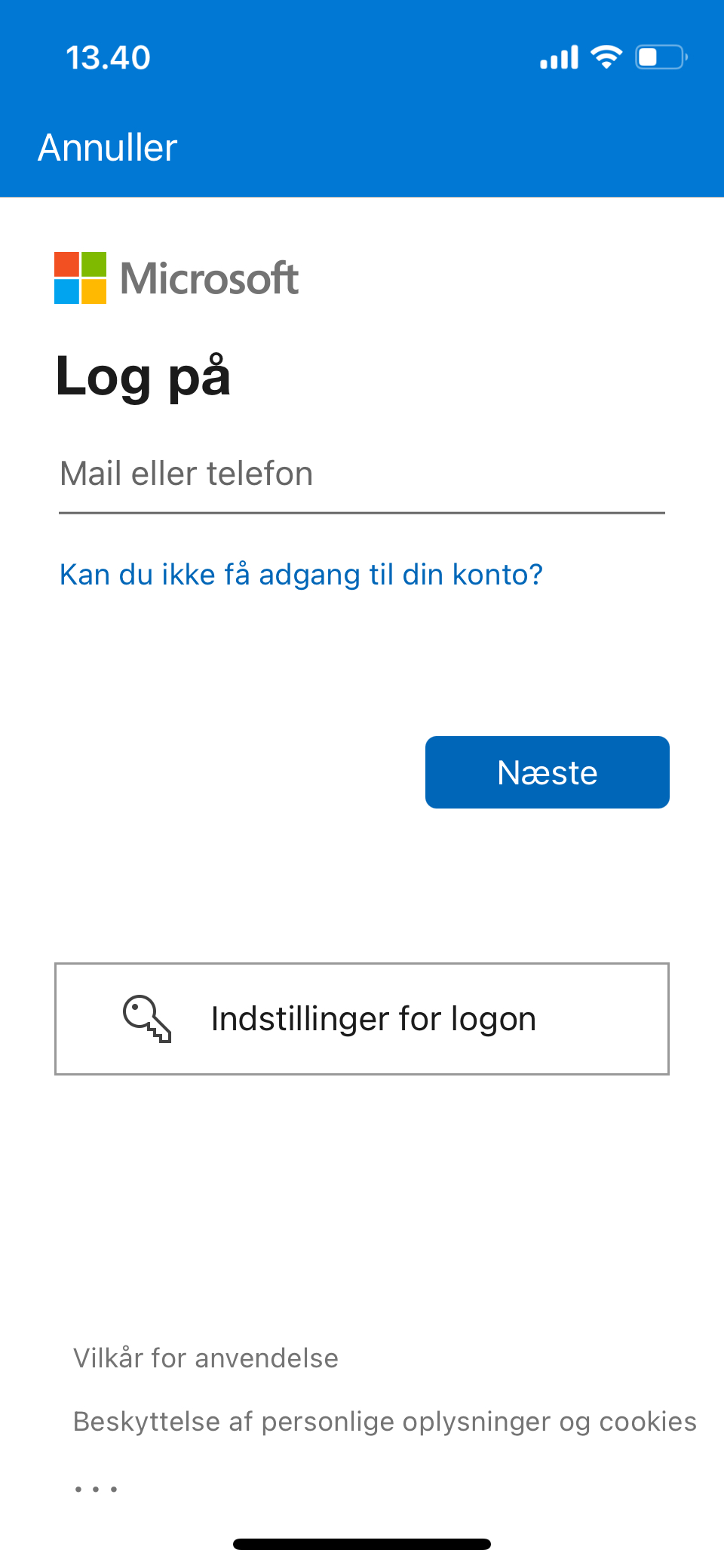
Task: Click the Log på heading
Action: pyautogui.click(x=143, y=376)
